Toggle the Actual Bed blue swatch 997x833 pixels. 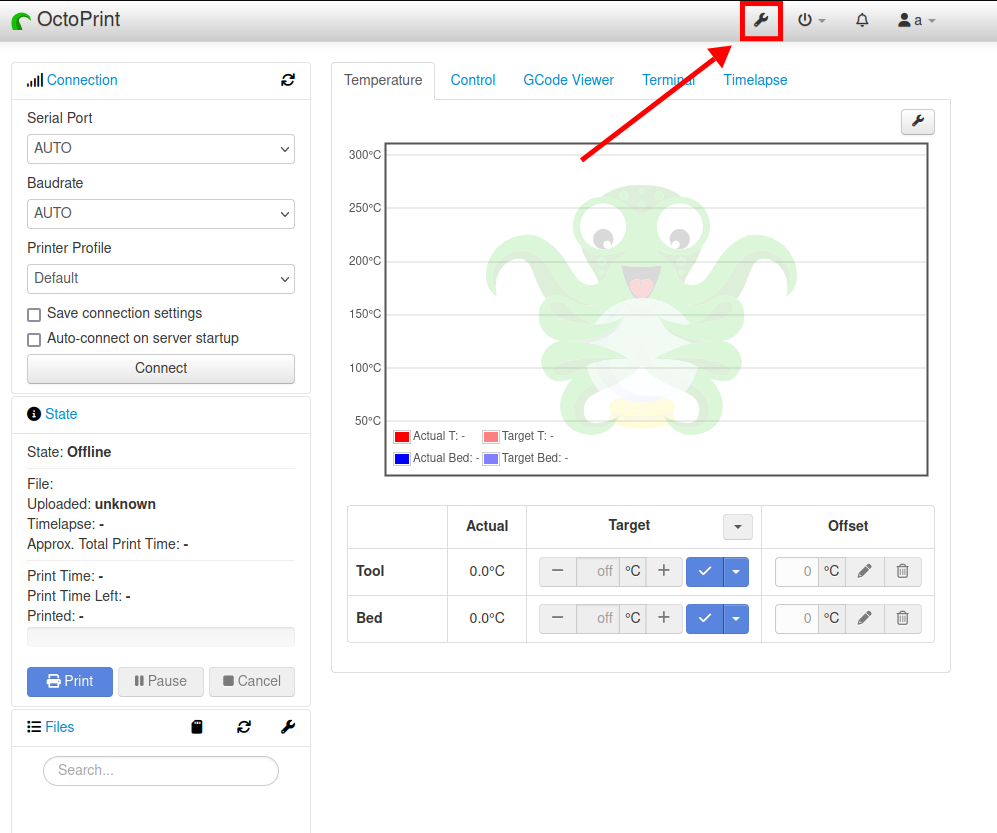[402, 459]
